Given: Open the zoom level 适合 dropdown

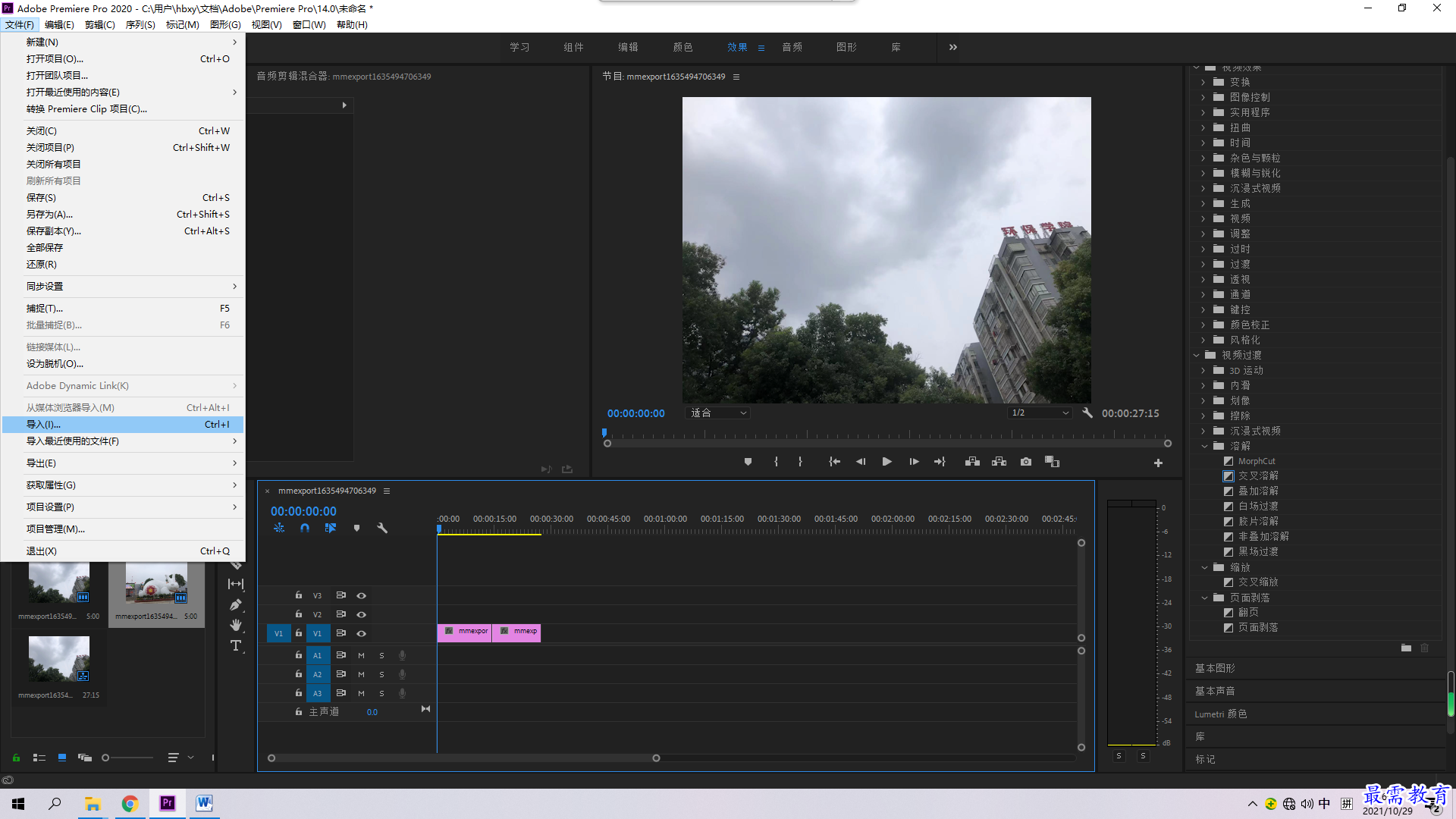Looking at the screenshot, I should coord(718,413).
